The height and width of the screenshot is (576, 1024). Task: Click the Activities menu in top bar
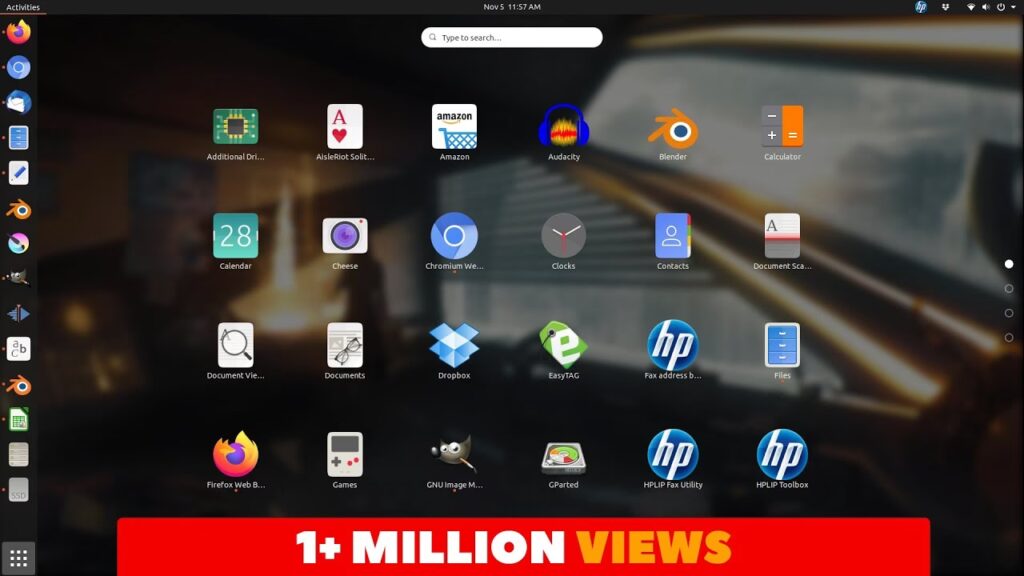tap(23, 7)
